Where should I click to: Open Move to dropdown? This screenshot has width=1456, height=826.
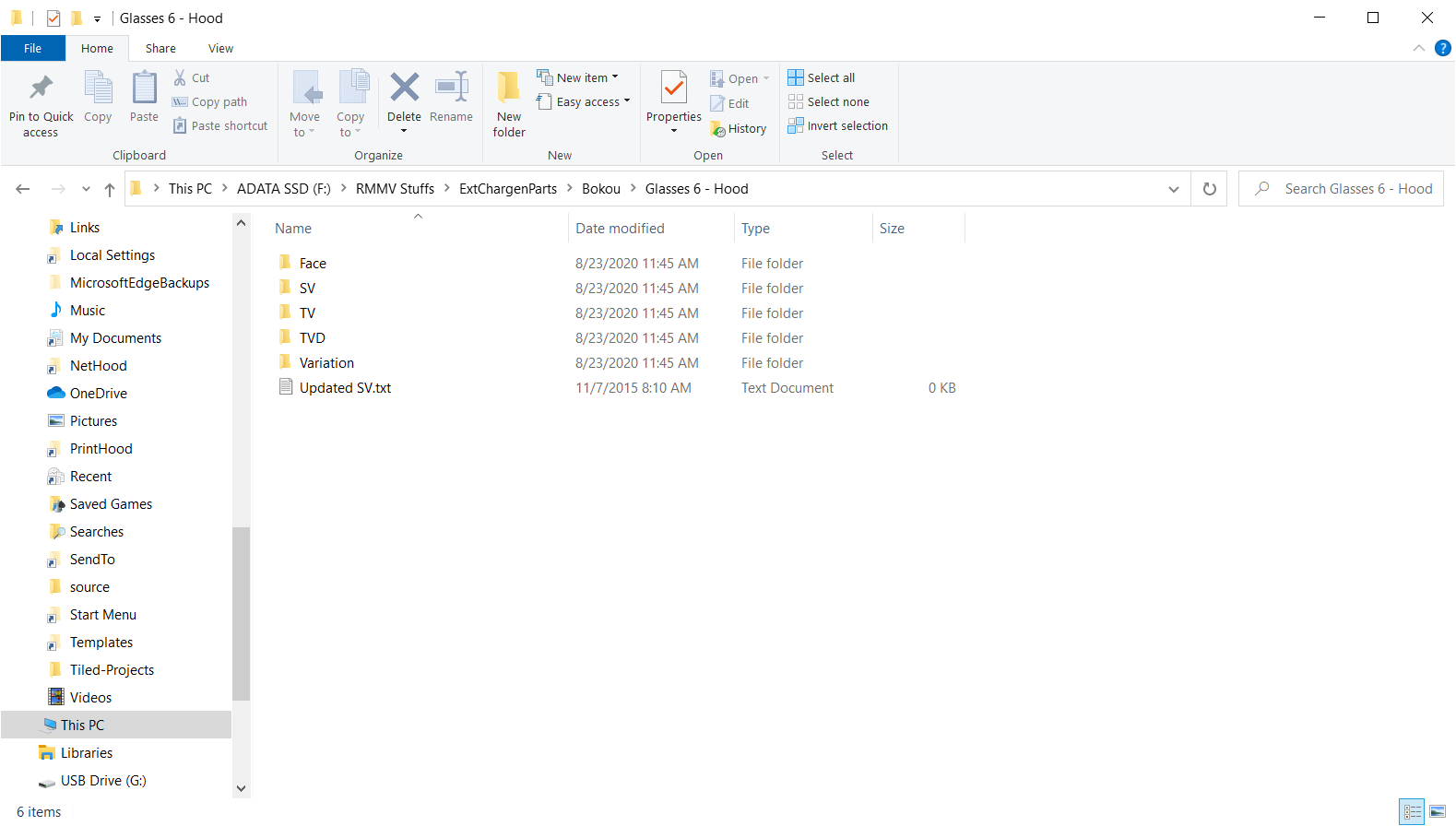point(304,103)
